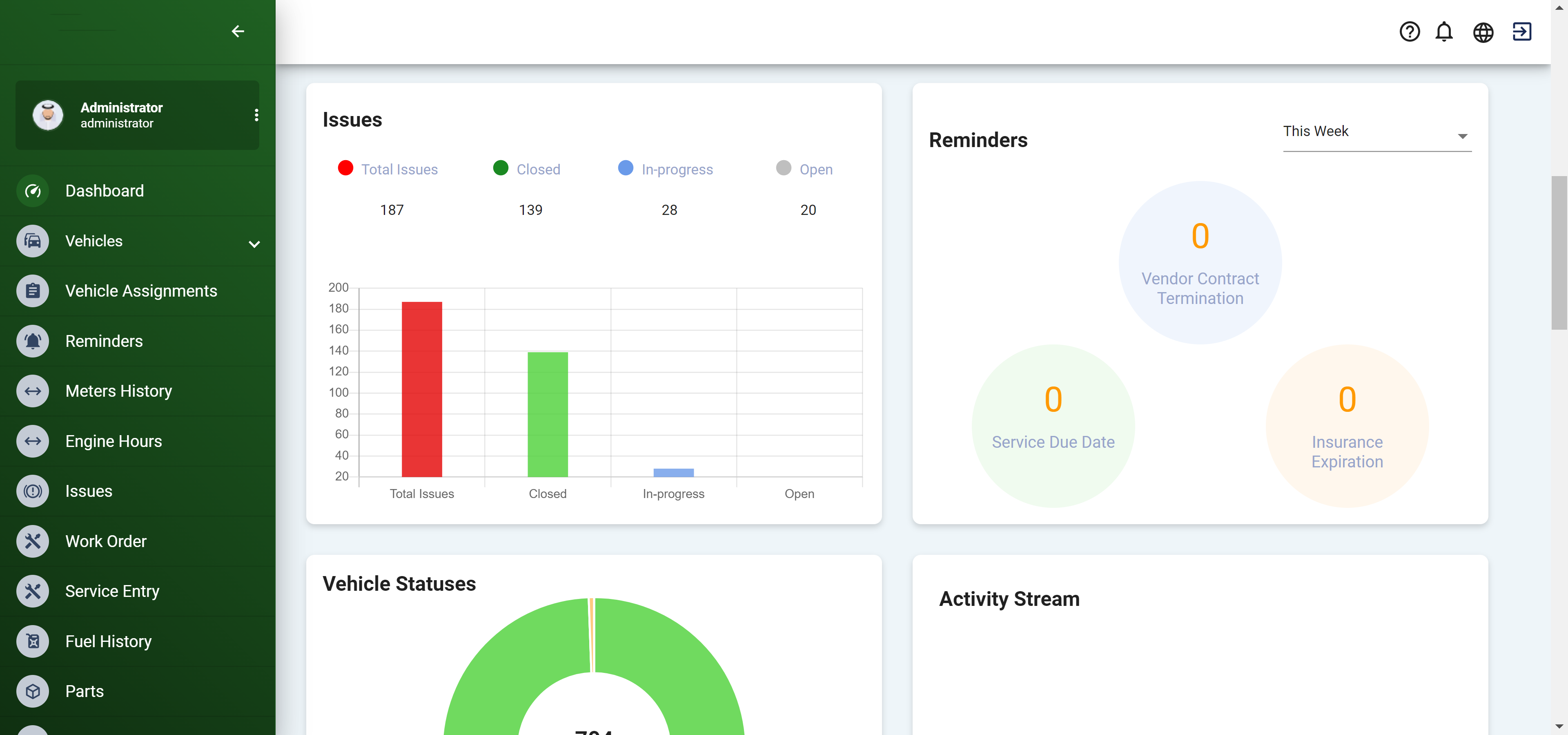Click the Reminders bell icon in sidebar
Screen dimensions: 1568x735
(33, 342)
